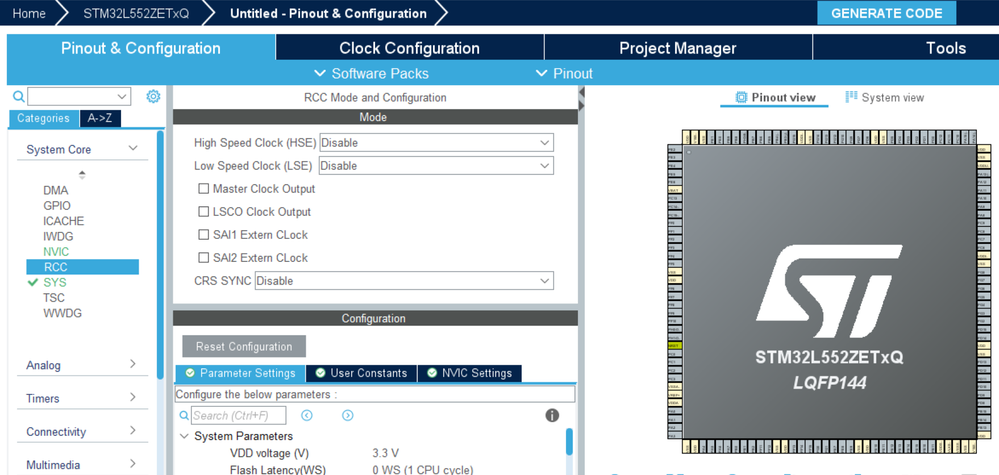Switch to Pinout view
Image resolution: width=999 pixels, height=475 pixels.
(x=775, y=97)
